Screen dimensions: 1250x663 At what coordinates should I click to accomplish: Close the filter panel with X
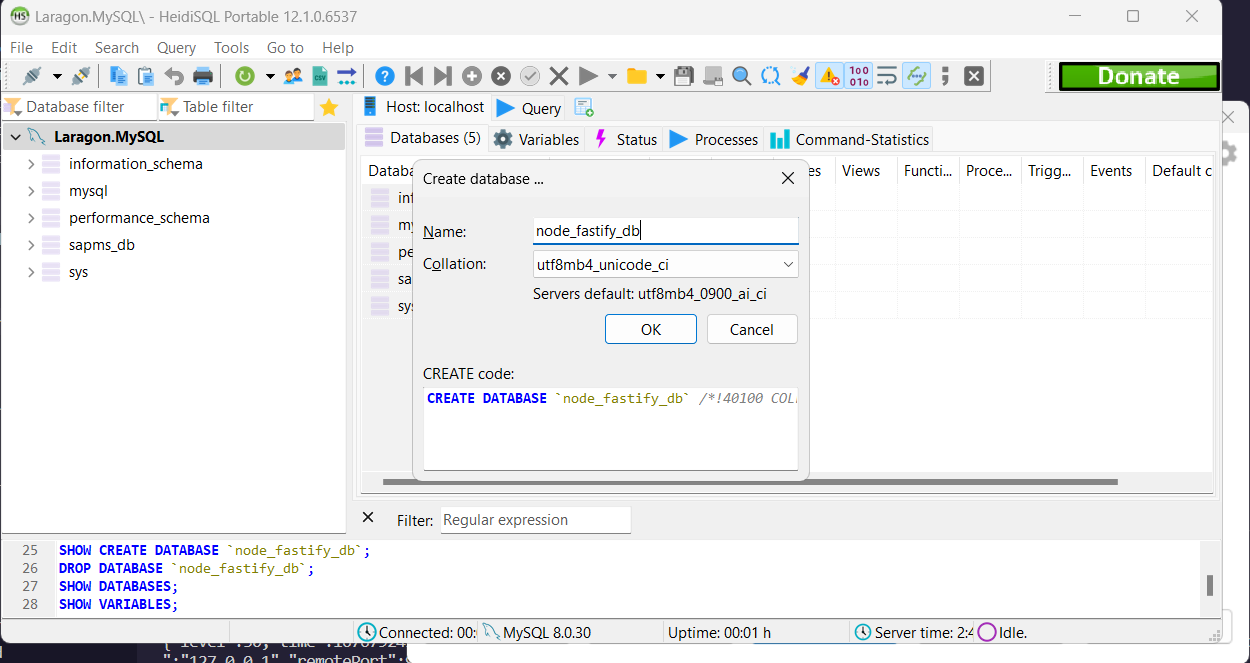click(x=367, y=518)
